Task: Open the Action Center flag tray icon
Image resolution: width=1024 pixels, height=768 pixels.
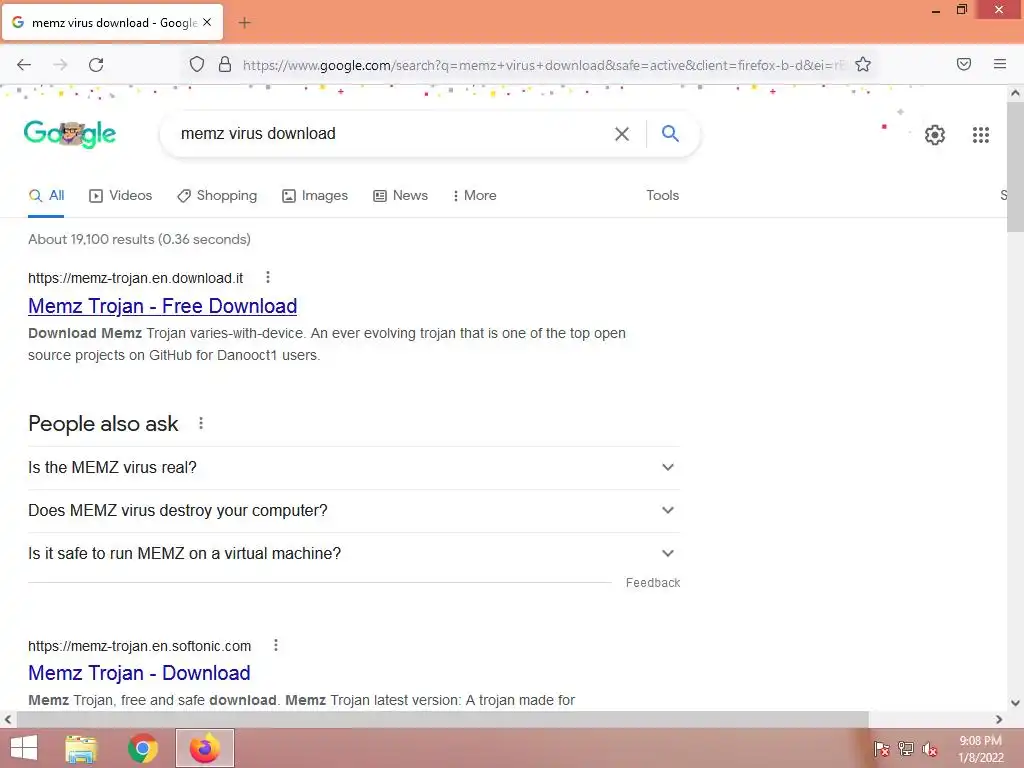Action: coord(881,749)
